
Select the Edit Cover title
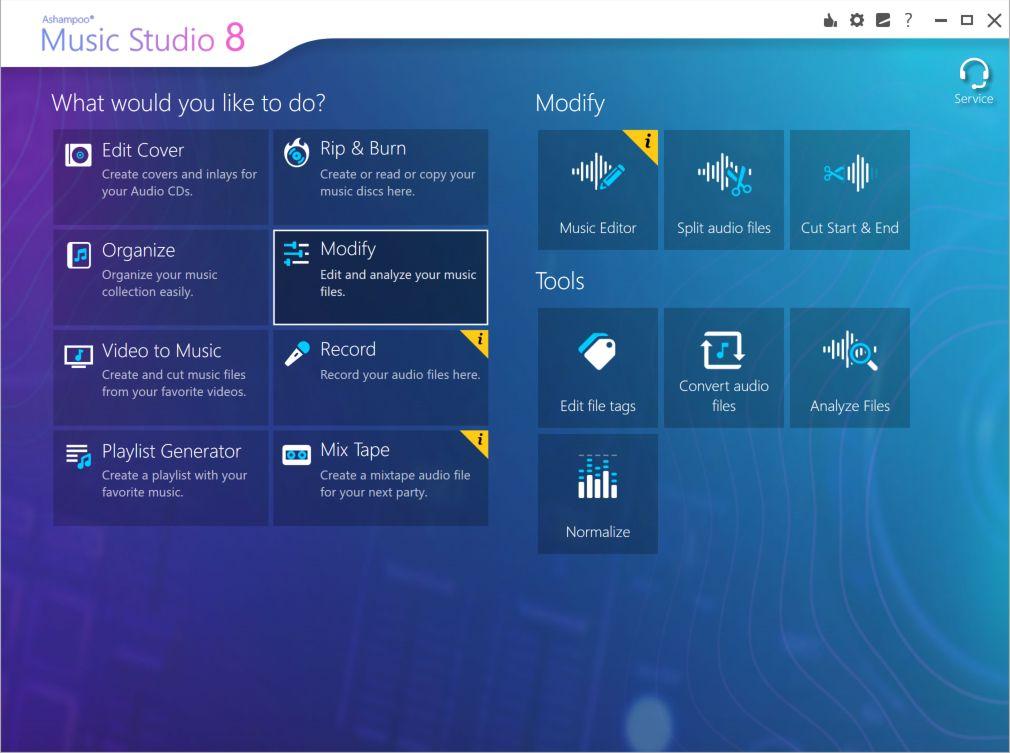143,150
